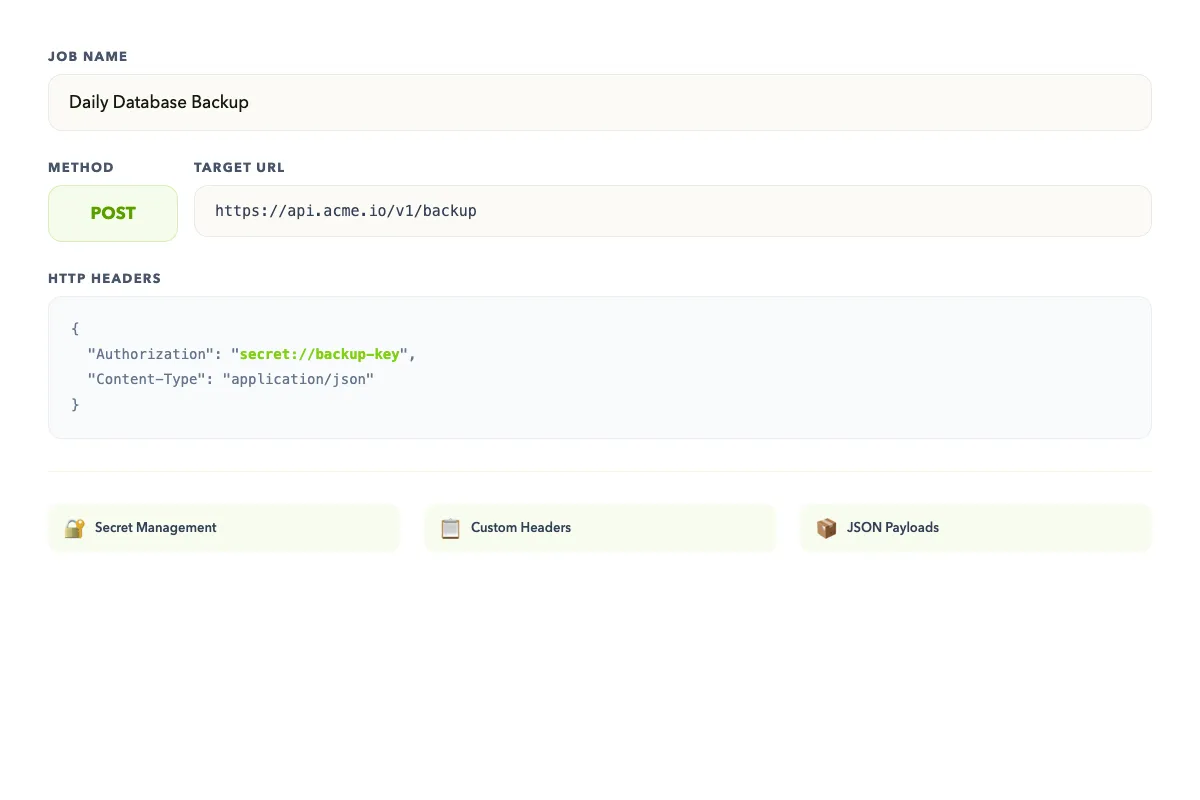Click the "Authorization" key in headers JSON
The width and height of the screenshot is (1200, 800).
tap(147, 354)
